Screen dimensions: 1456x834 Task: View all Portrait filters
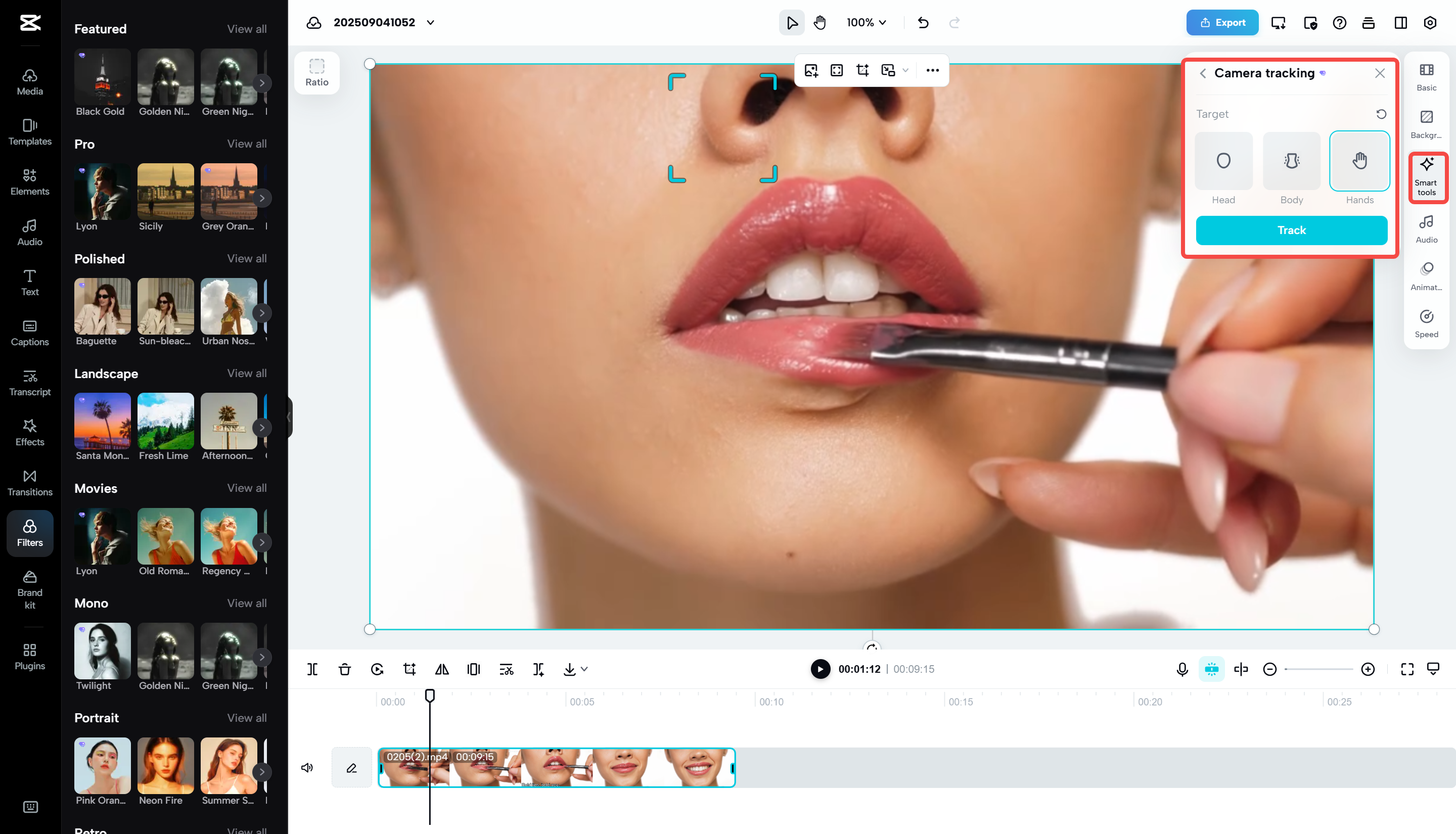(x=247, y=718)
